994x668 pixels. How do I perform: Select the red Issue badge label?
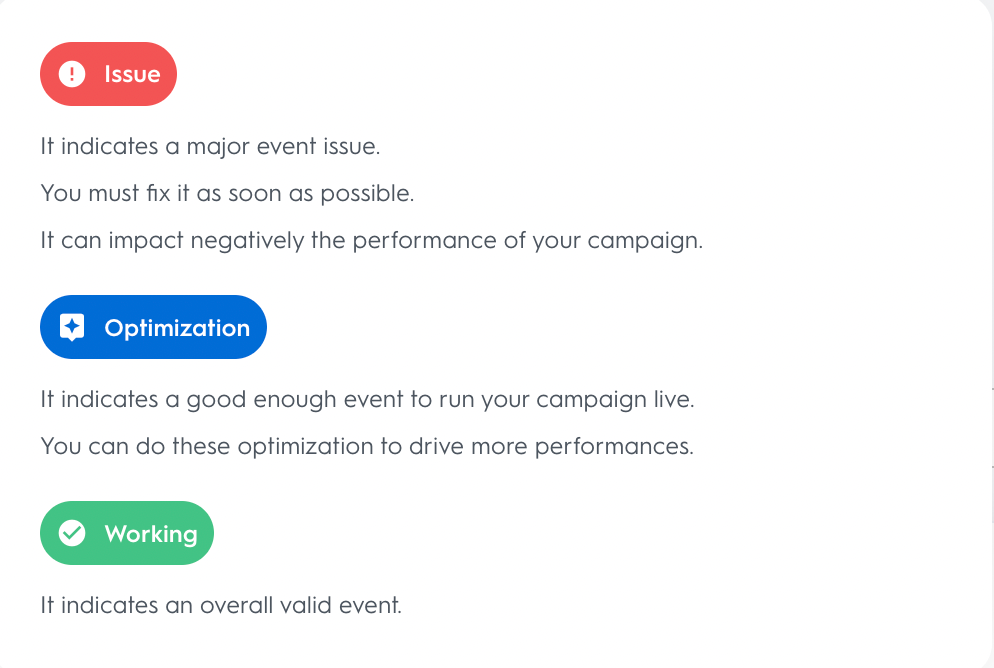click(132, 74)
